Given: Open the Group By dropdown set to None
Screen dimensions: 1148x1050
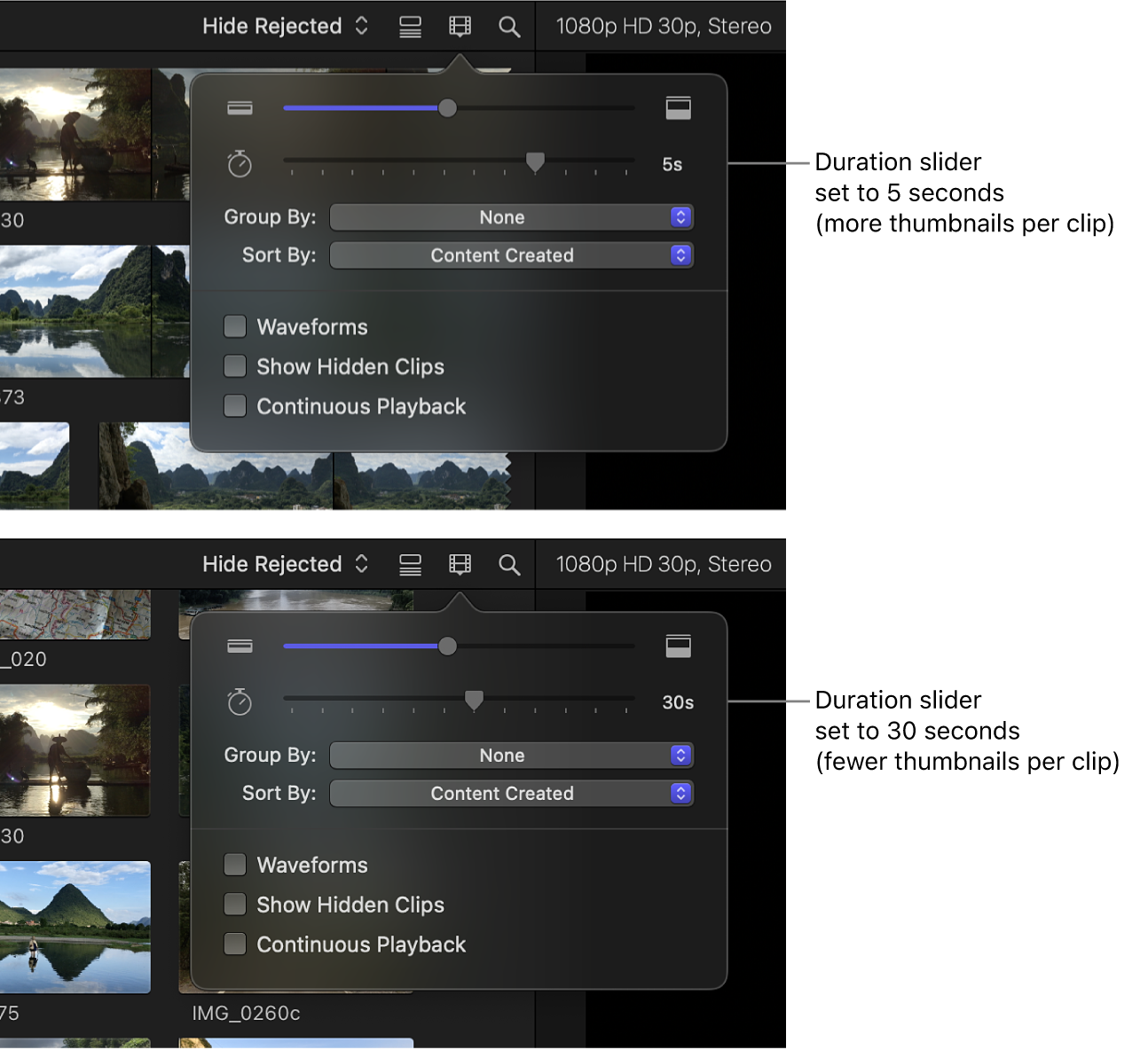Looking at the screenshot, I should pos(512,217).
